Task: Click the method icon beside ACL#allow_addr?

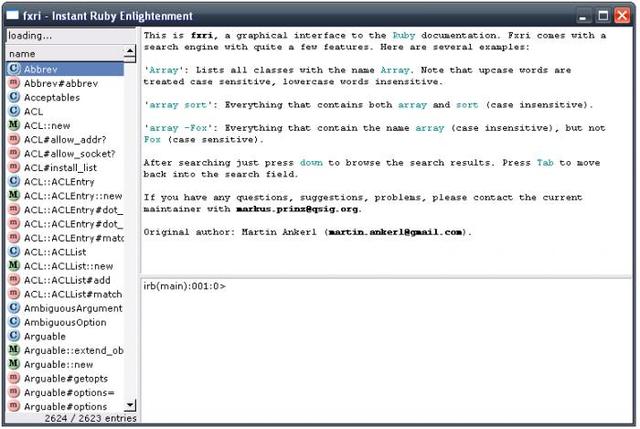Action: pyautogui.click(x=14, y=139)
